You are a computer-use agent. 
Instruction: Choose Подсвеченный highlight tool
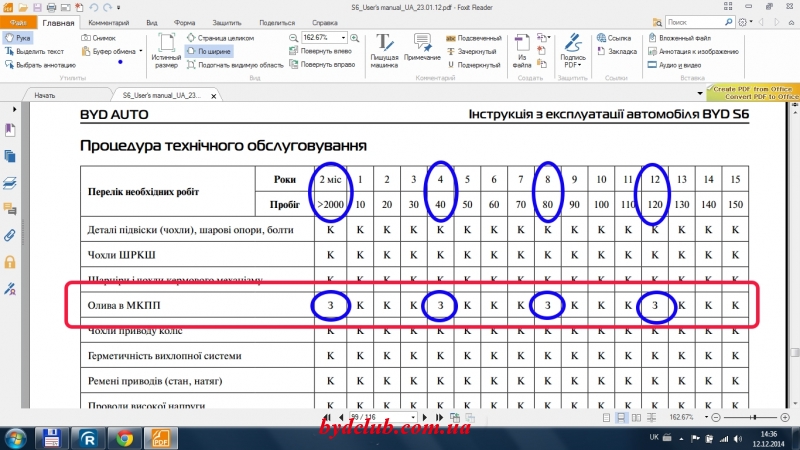474,38
